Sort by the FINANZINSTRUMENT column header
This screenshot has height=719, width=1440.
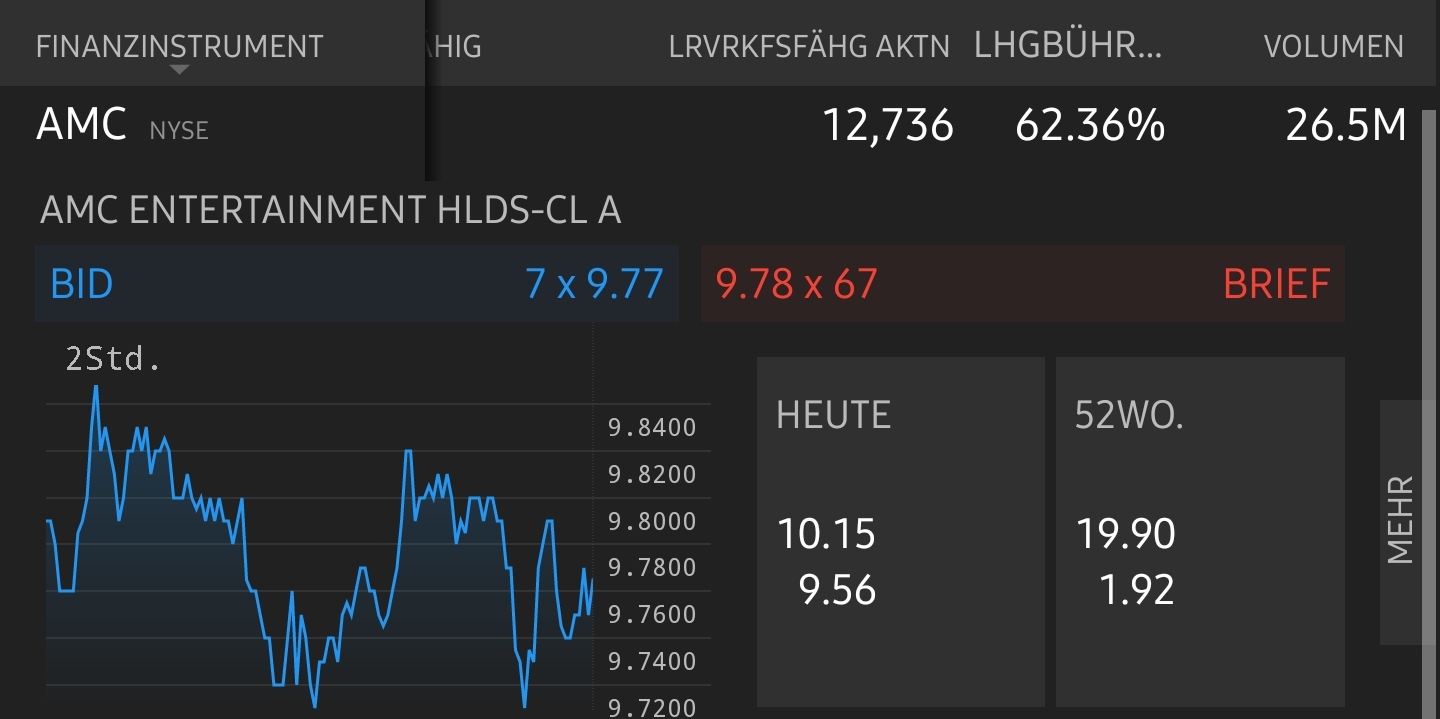point(180,46)
